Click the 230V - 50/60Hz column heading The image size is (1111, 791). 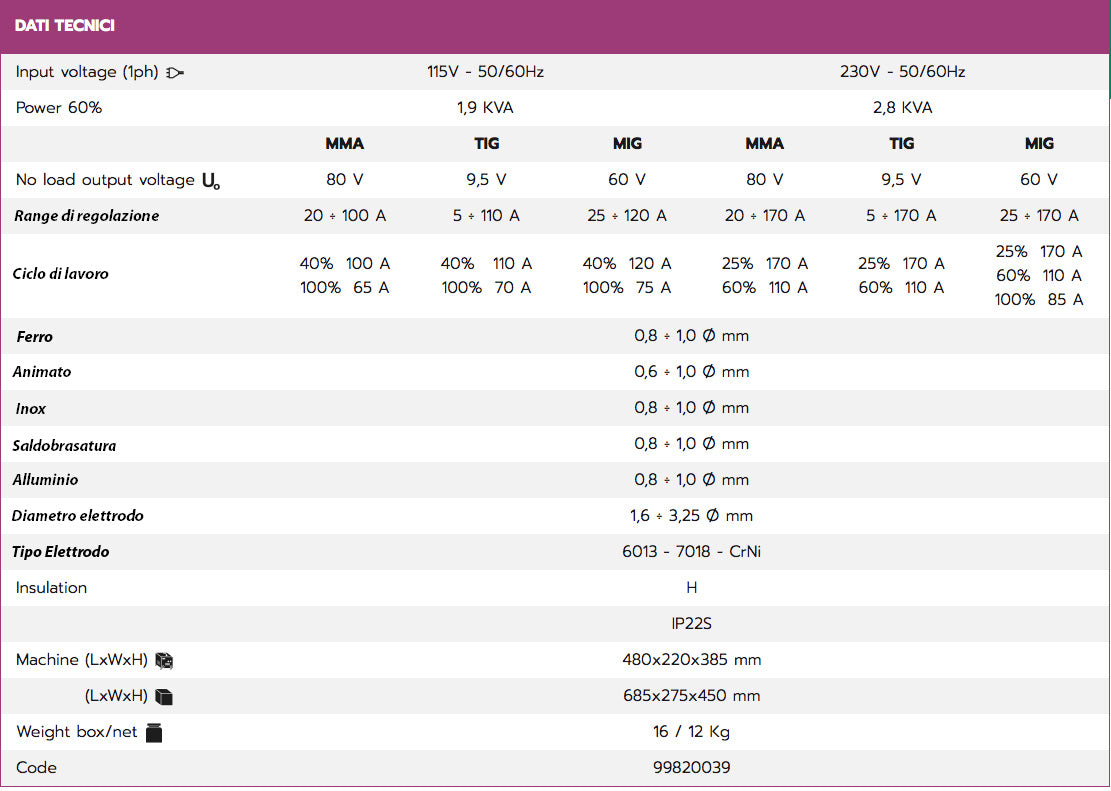902,72
